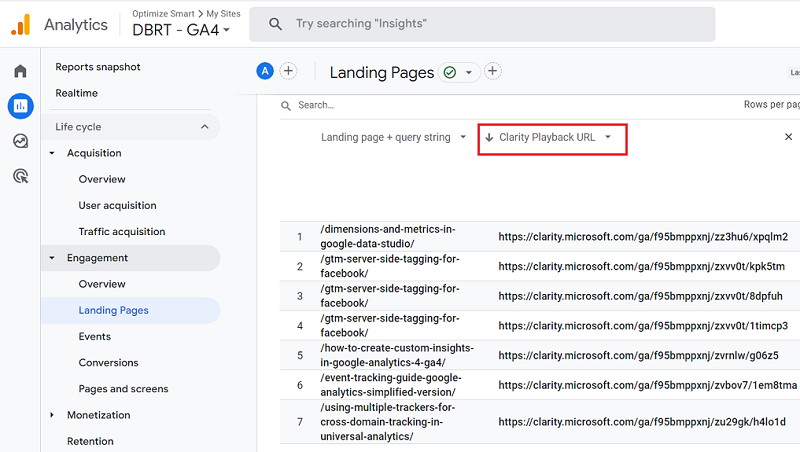Open dropdown arrow beside green check

468,72
